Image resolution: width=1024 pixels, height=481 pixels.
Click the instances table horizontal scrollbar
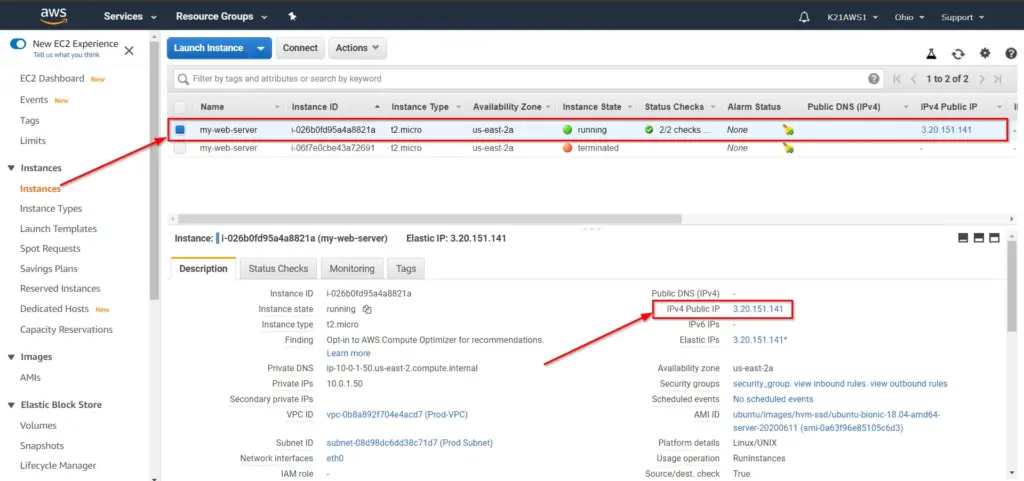(x=429, y=219)
